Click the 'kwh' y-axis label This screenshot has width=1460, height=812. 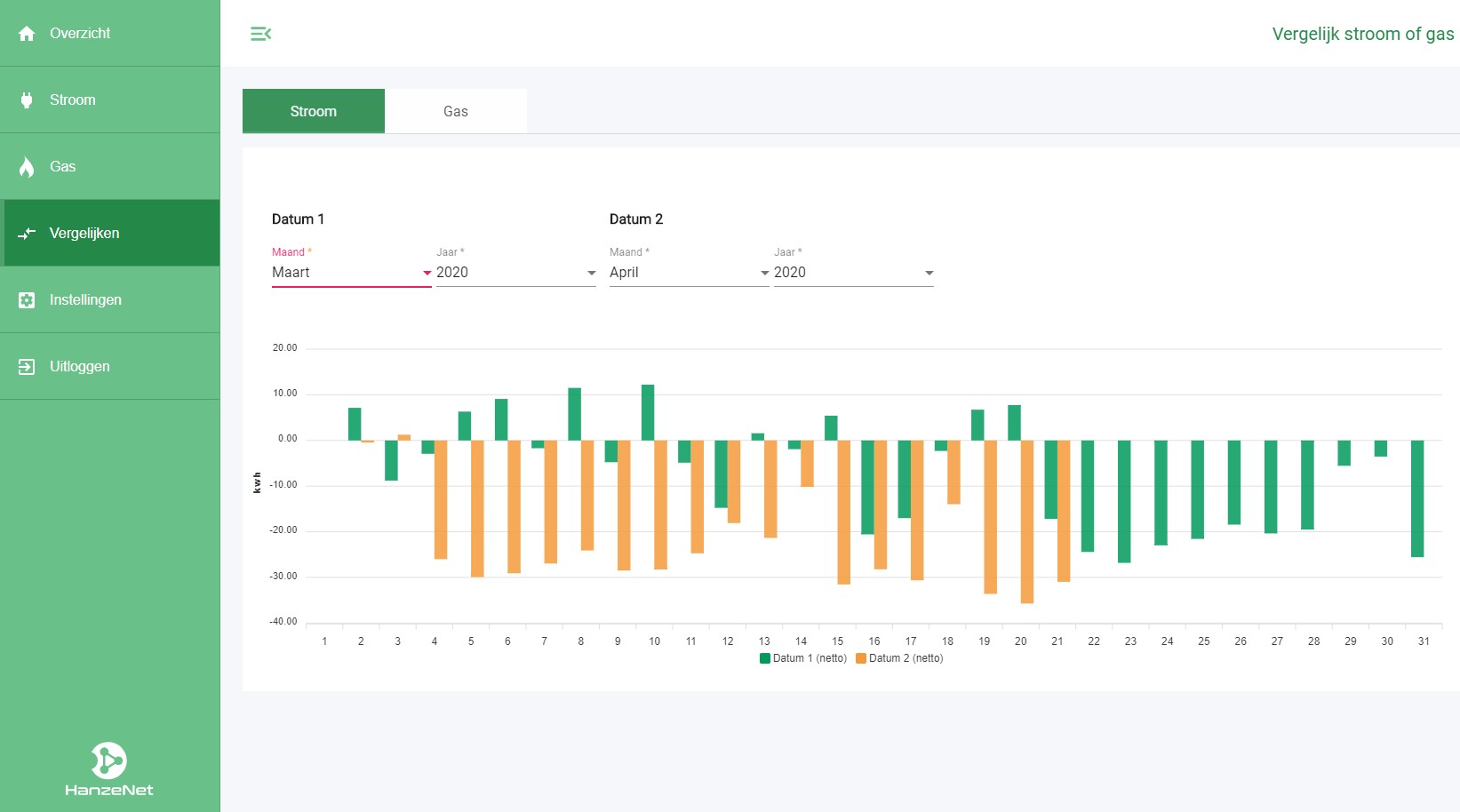click(x=257, y=482)
